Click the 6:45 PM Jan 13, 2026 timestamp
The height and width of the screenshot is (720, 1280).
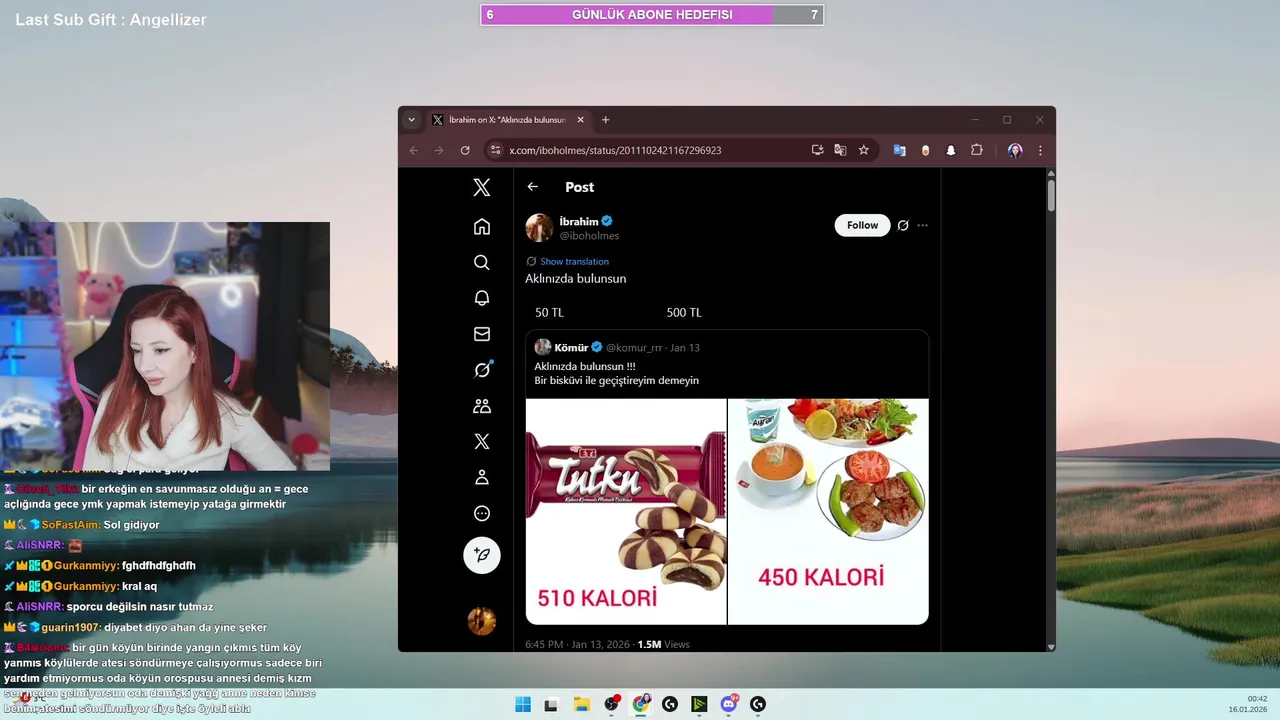[578, 644]
